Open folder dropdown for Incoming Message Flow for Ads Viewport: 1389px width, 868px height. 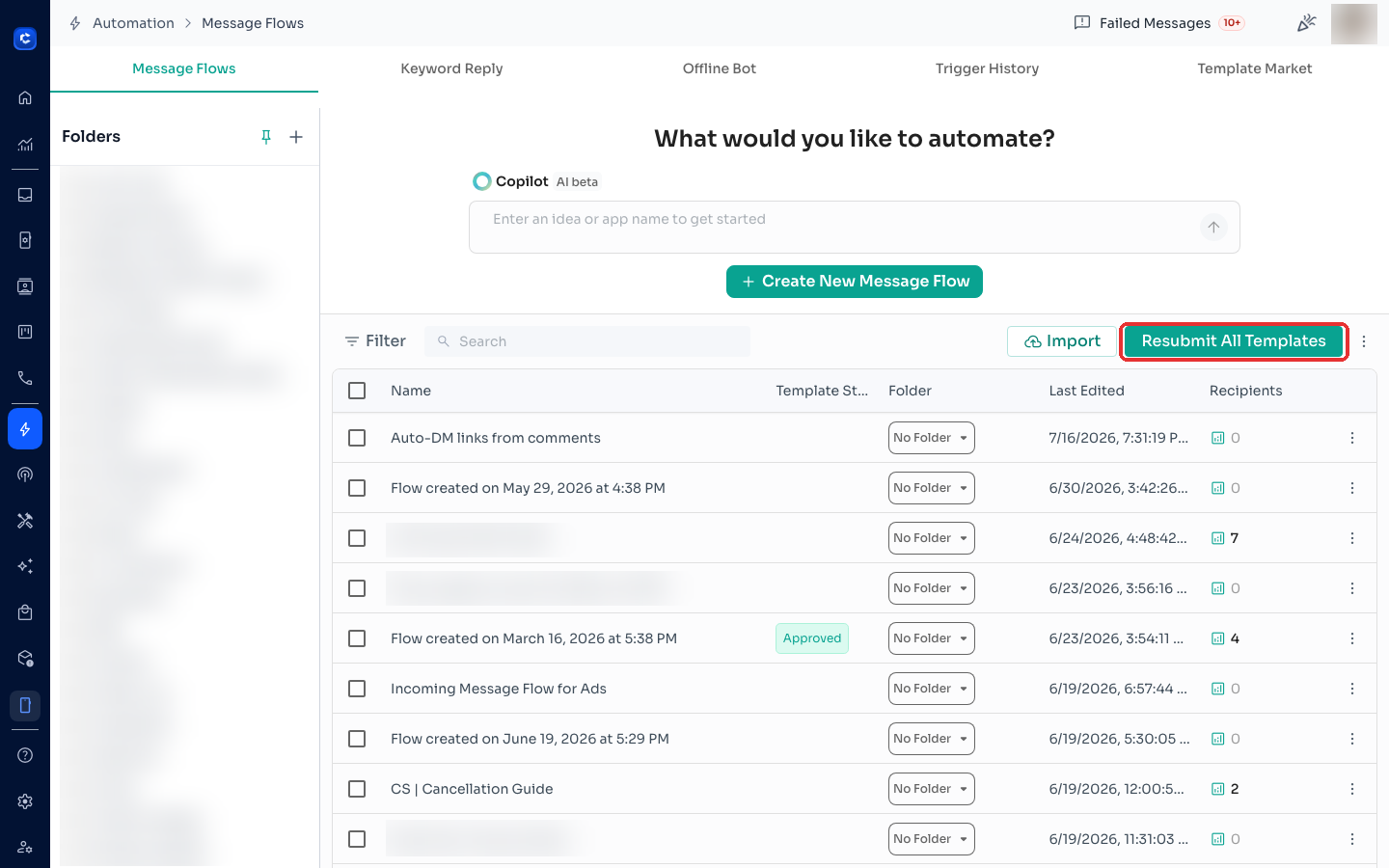click(931, 689)
